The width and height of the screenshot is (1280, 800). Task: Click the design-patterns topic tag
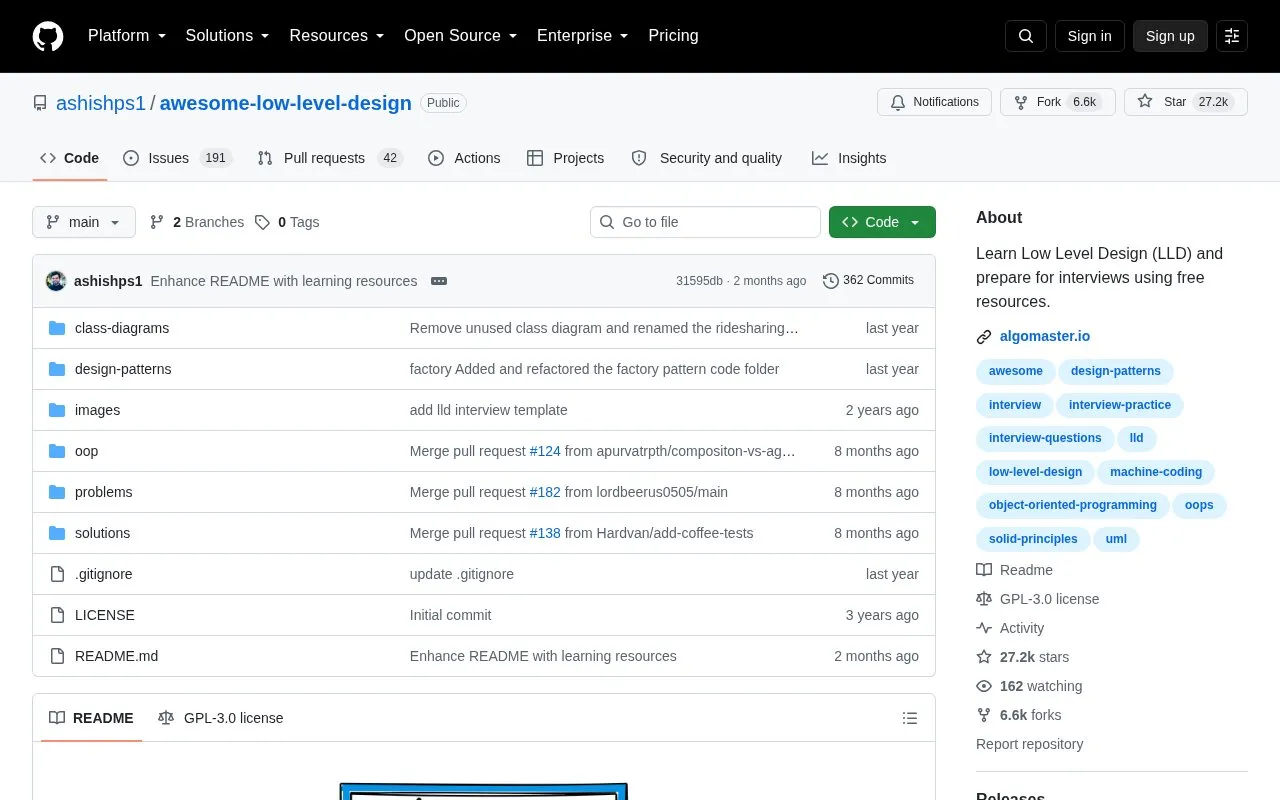click(1116, 371)
